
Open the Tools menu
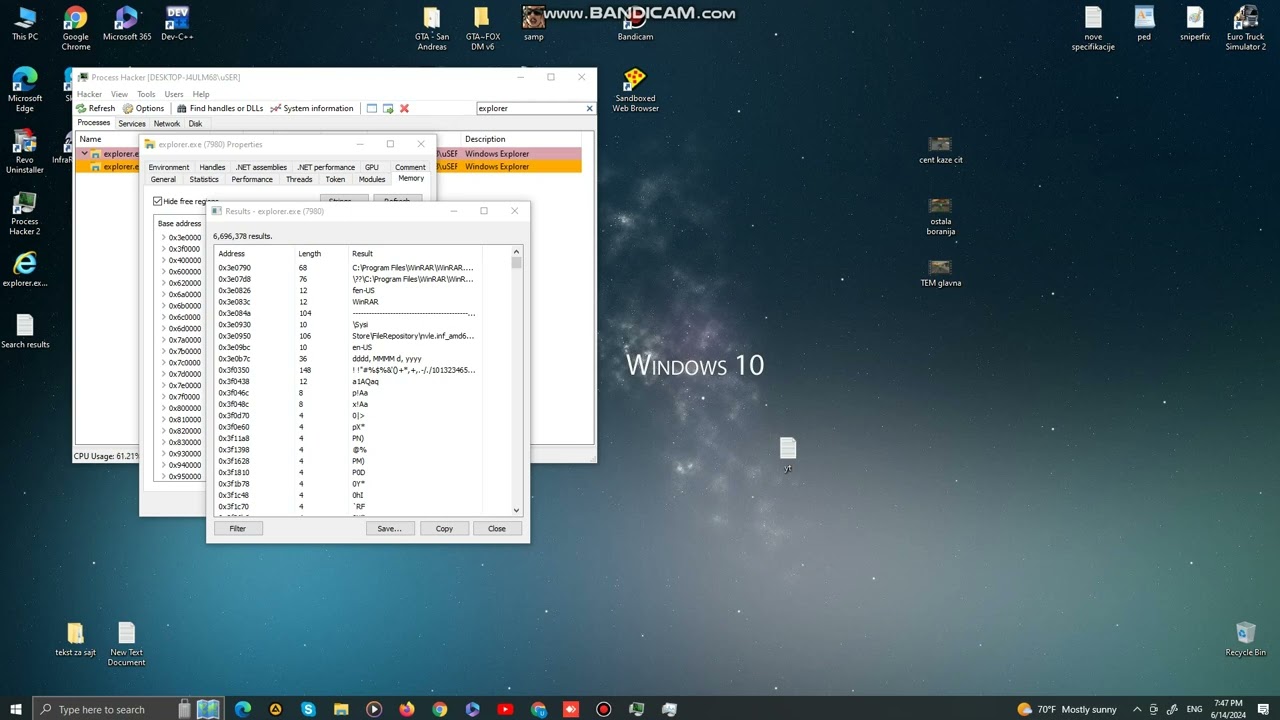point(146,94)
